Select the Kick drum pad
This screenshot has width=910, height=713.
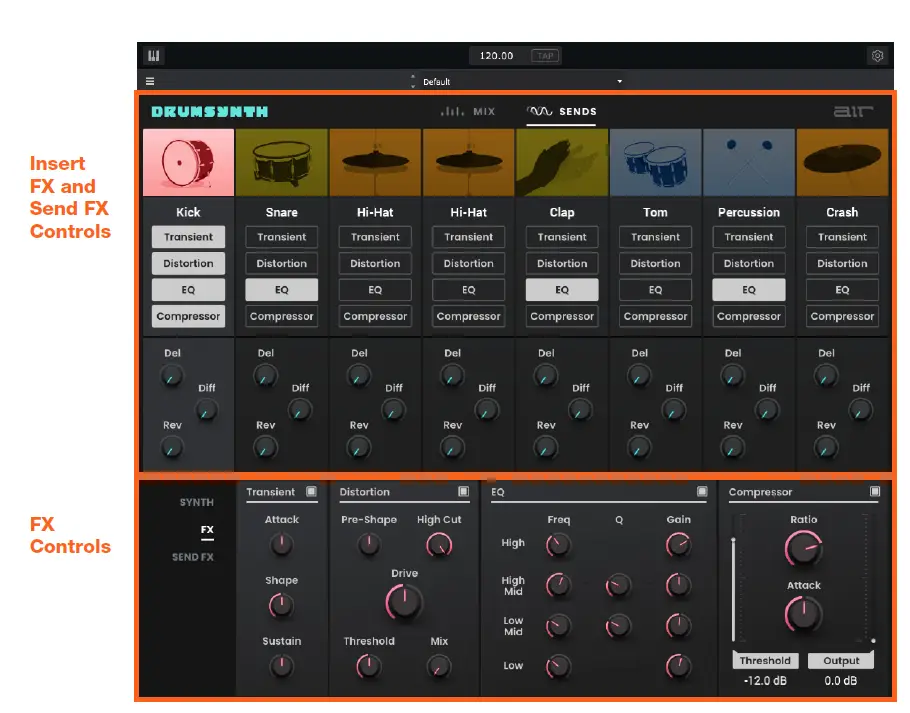[188, 161]
